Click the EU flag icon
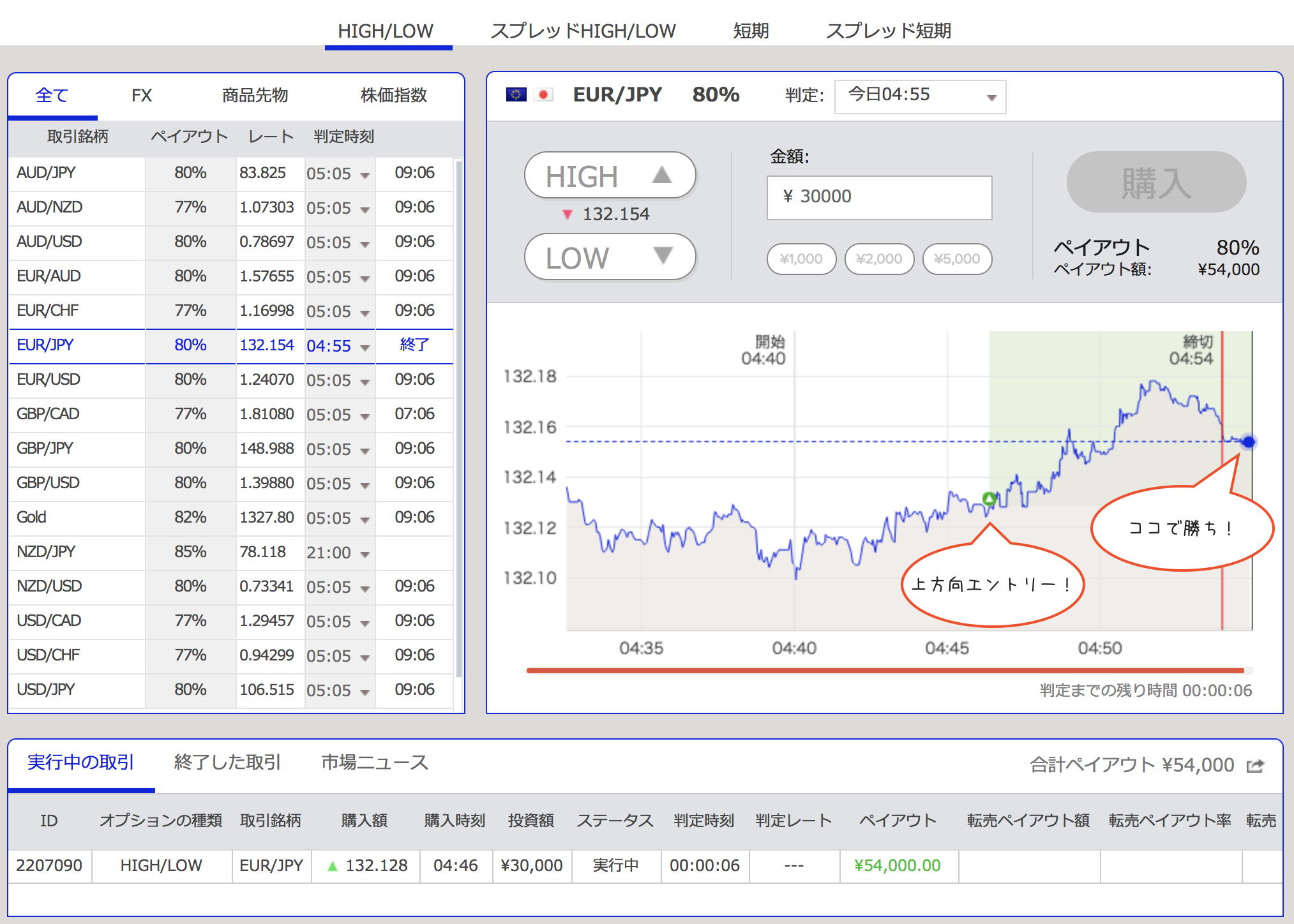Image resolution: width=1294 pixels, height=924 pixels. pos(516,95)
